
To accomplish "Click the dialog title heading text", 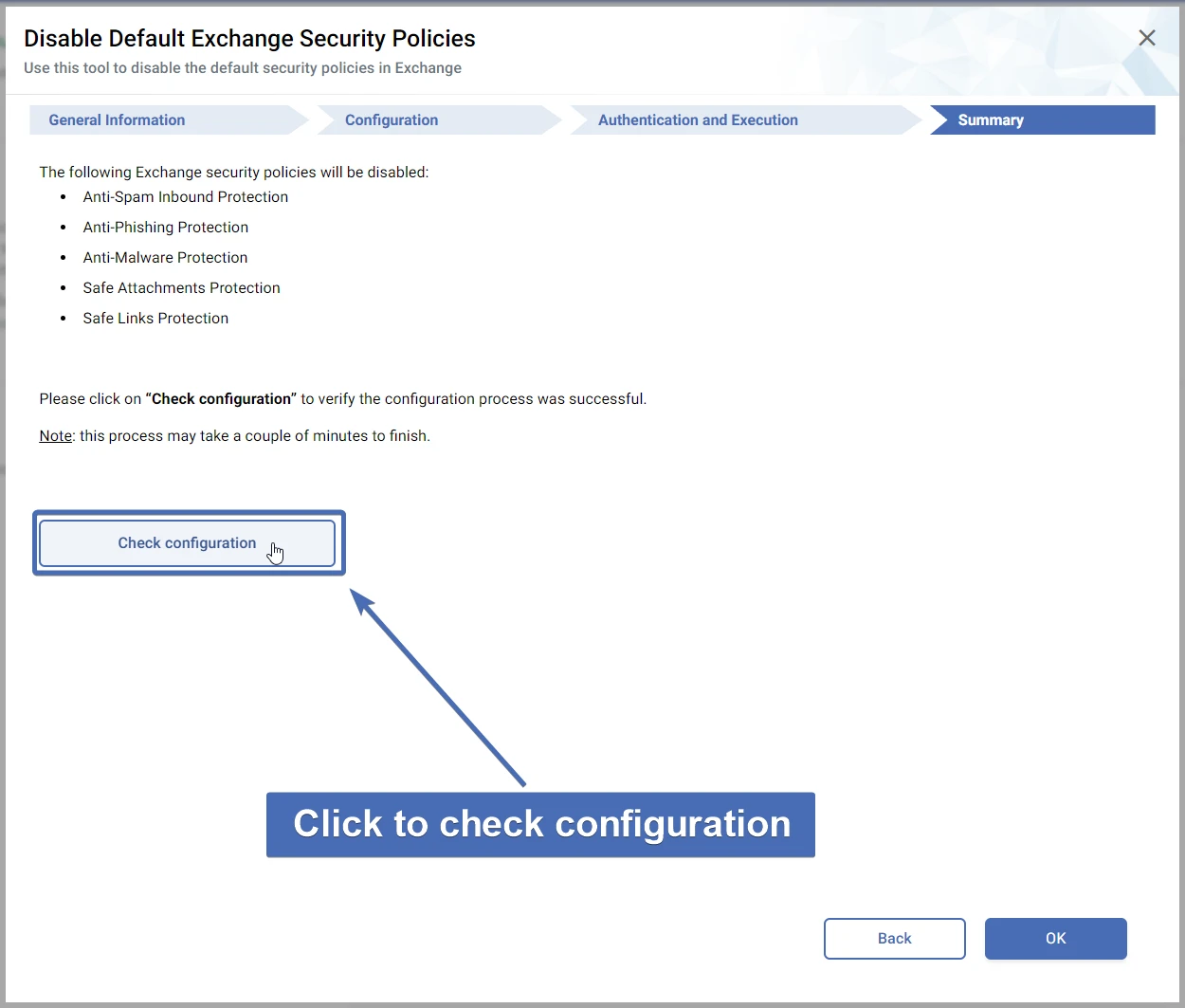I will pos(249,39).
